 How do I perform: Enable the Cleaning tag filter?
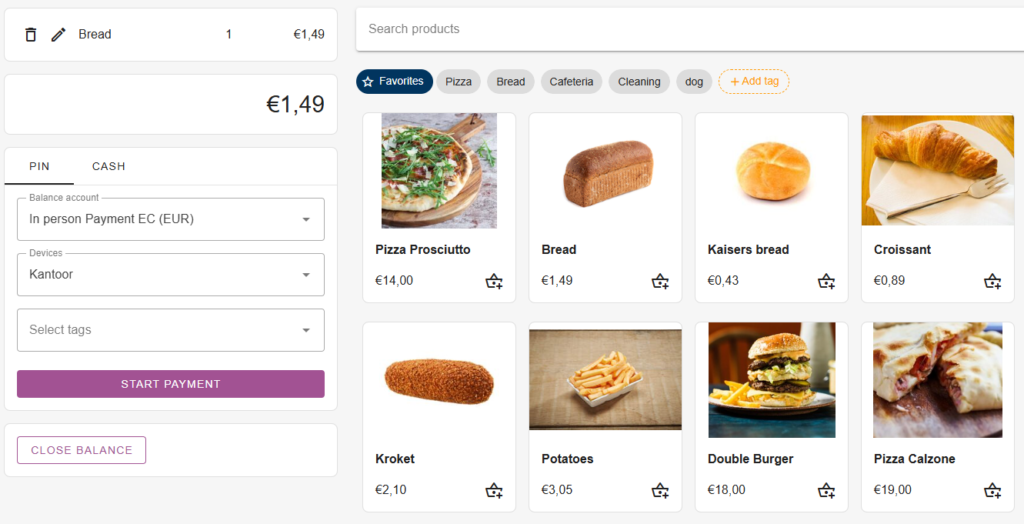638,82
